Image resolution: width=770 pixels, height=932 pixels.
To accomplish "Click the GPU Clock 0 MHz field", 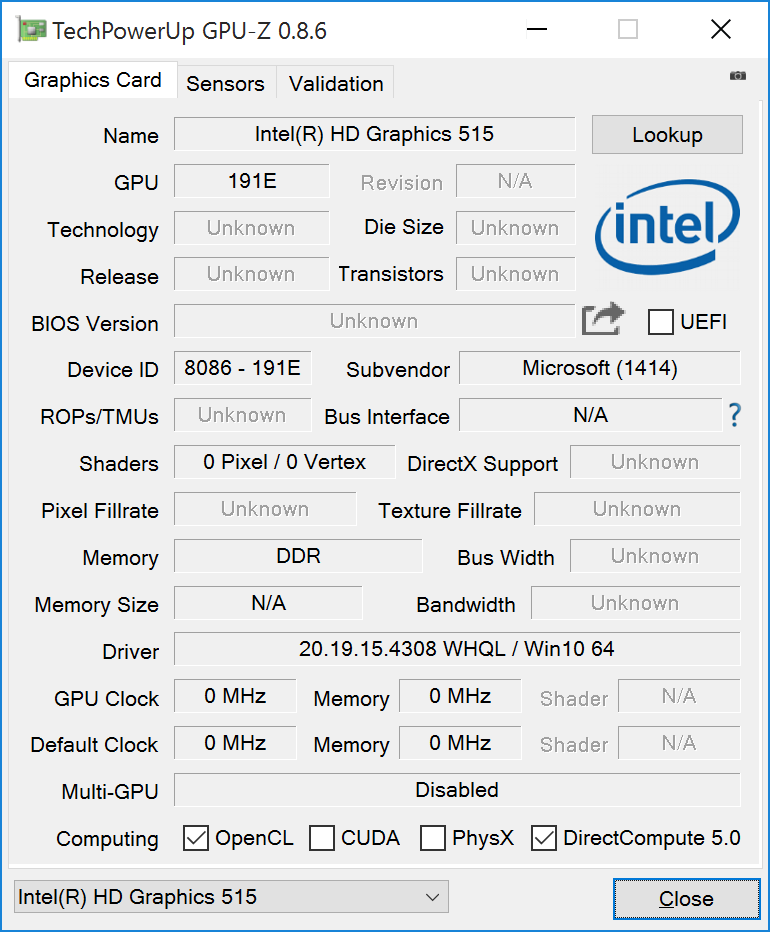I will (235, 695).
